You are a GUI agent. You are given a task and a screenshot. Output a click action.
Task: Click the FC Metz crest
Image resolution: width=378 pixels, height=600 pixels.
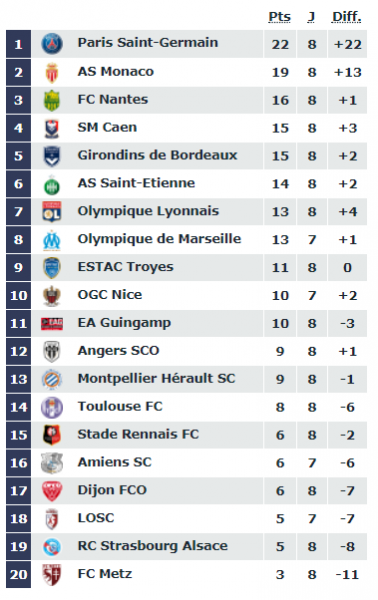(52, 574)
